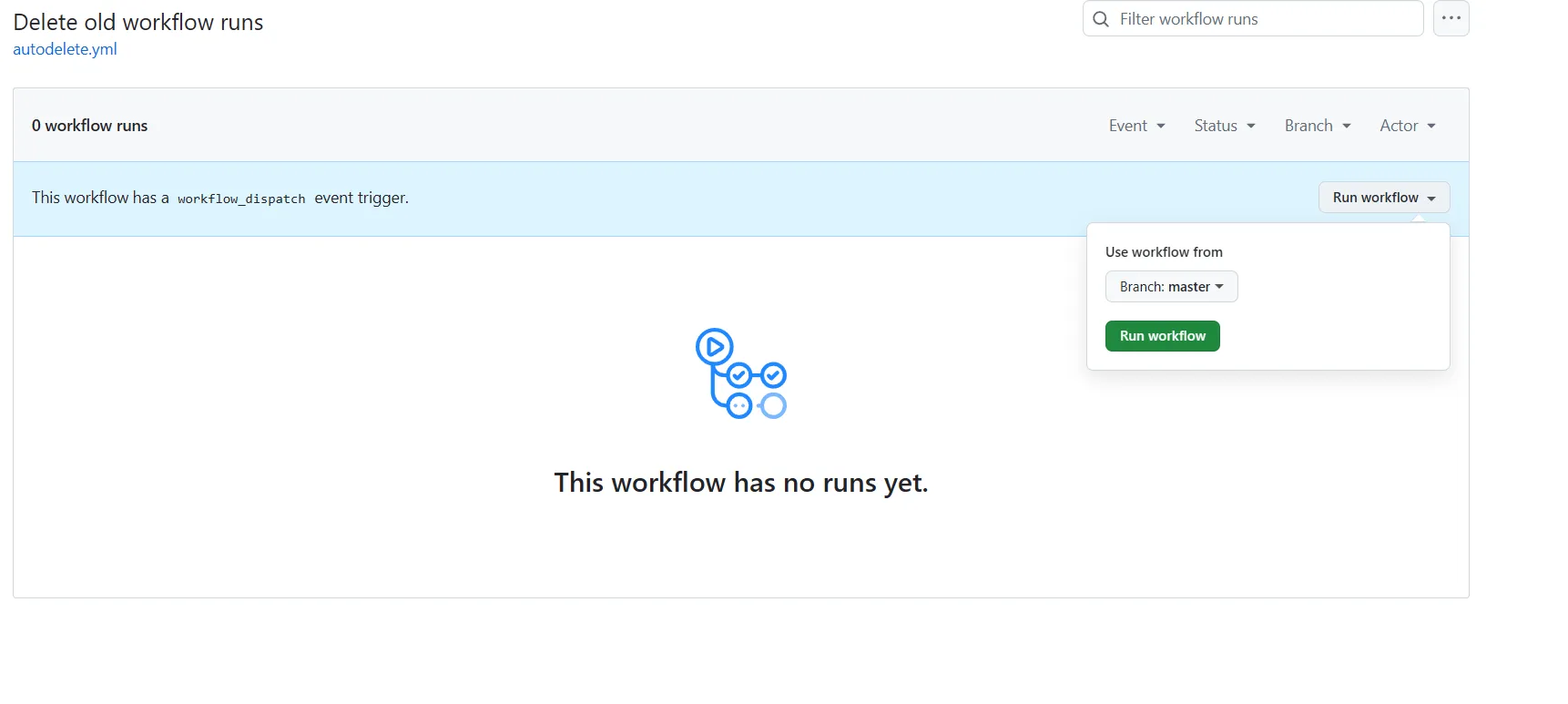Focus the Filter workflow runs search field
1568x704 pixels.
pyautogui.click(x=1266, y=19)
